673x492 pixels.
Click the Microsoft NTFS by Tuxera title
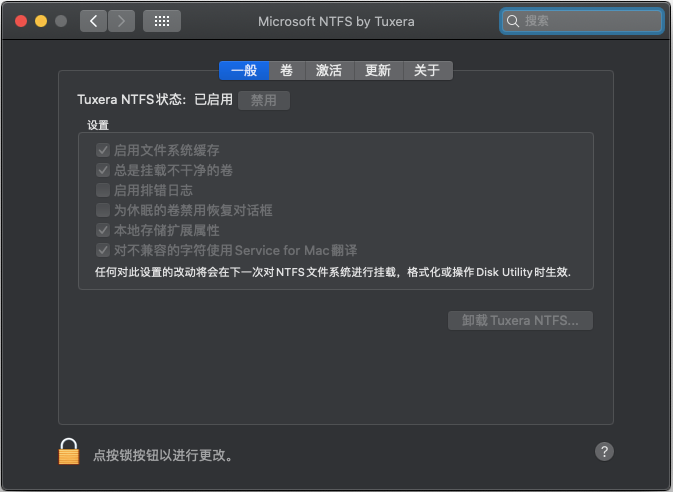(336, 21)
